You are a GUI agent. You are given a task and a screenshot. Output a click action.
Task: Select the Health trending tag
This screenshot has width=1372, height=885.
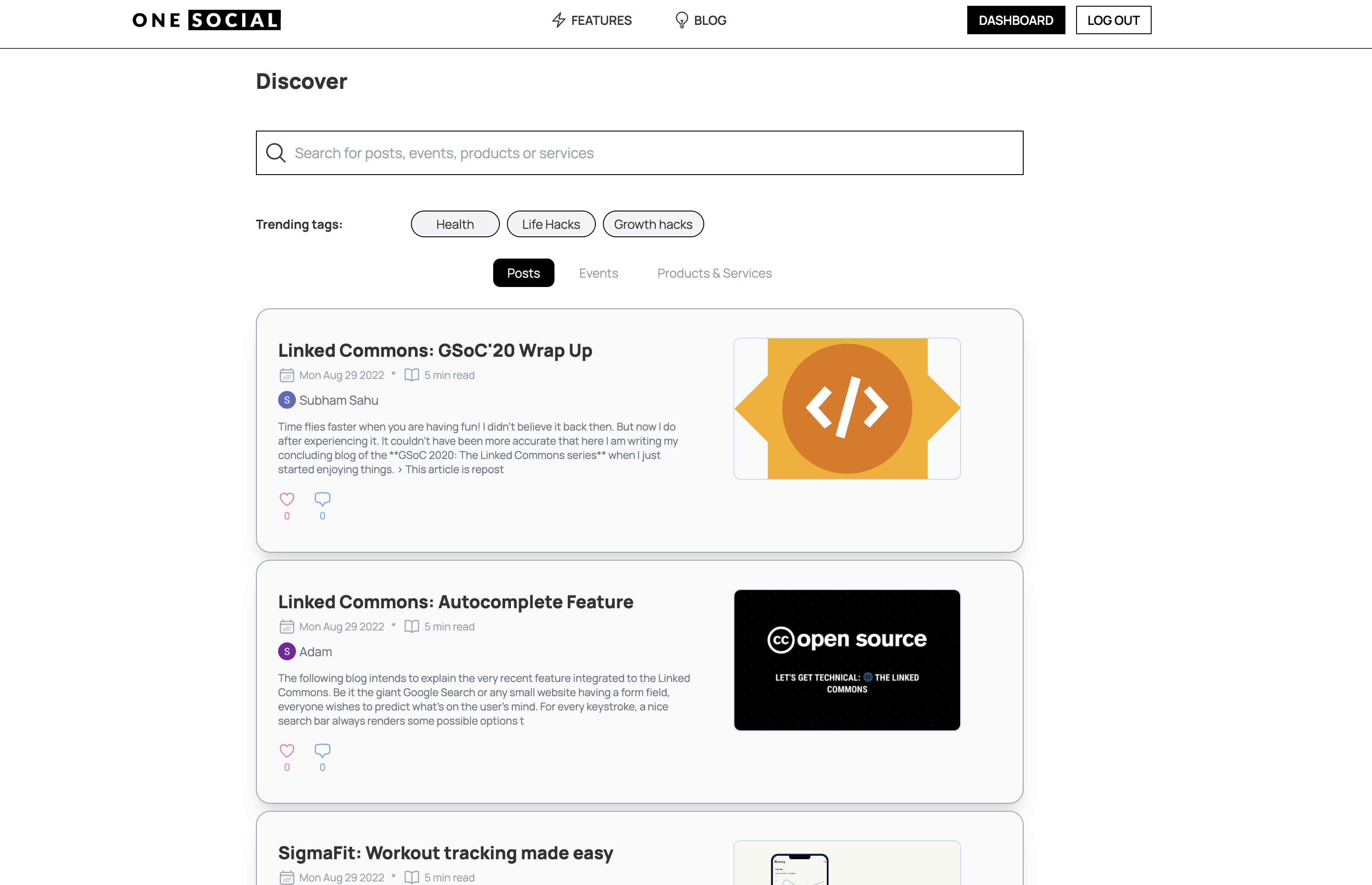point(455,224)
